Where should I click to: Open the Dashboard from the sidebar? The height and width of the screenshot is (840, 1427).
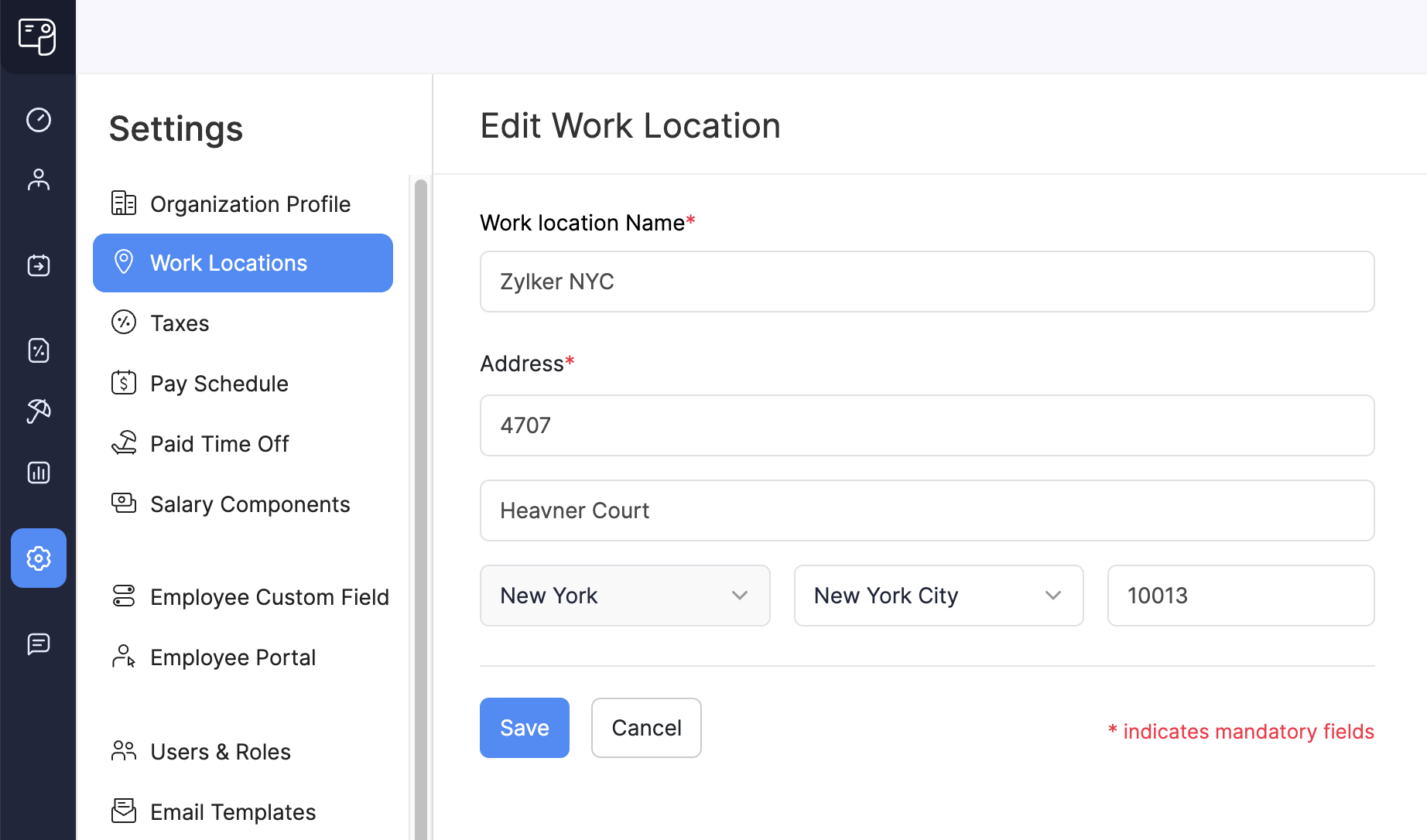pos(38,120)
